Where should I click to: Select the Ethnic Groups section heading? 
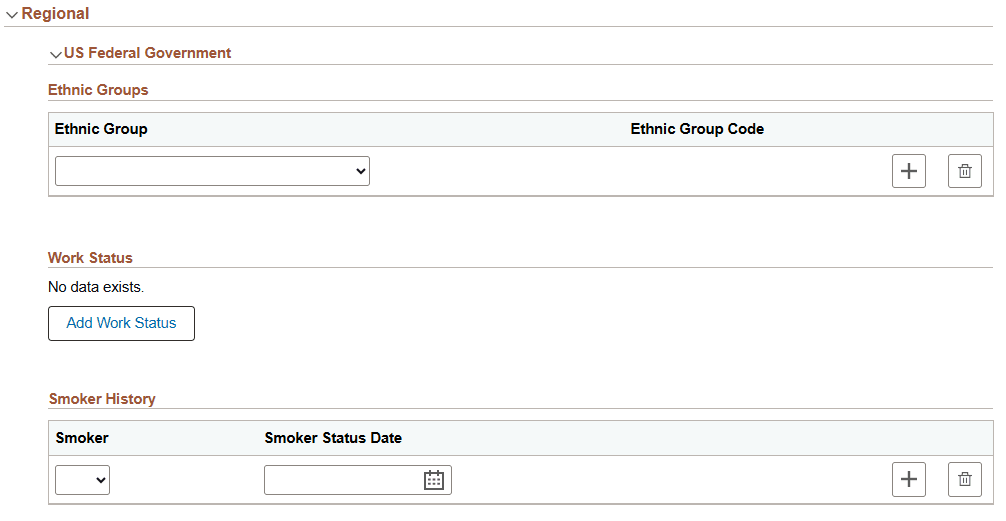(x=98, y=90)
